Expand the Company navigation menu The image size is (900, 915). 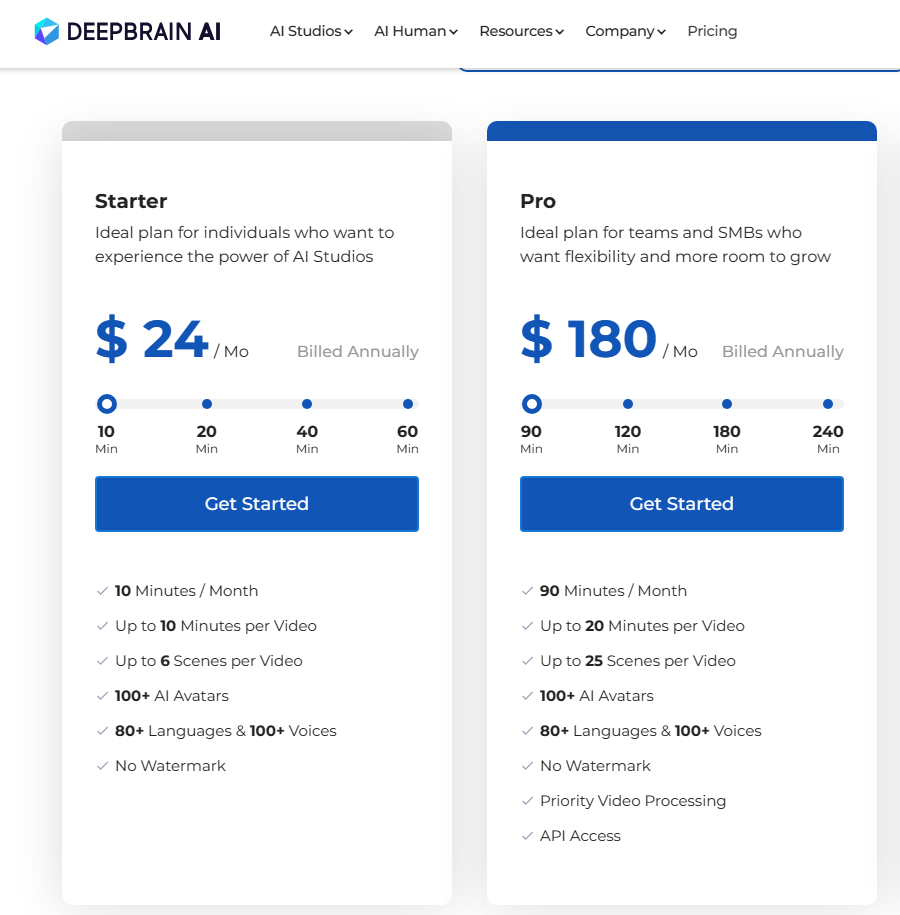tap(625, 31)
